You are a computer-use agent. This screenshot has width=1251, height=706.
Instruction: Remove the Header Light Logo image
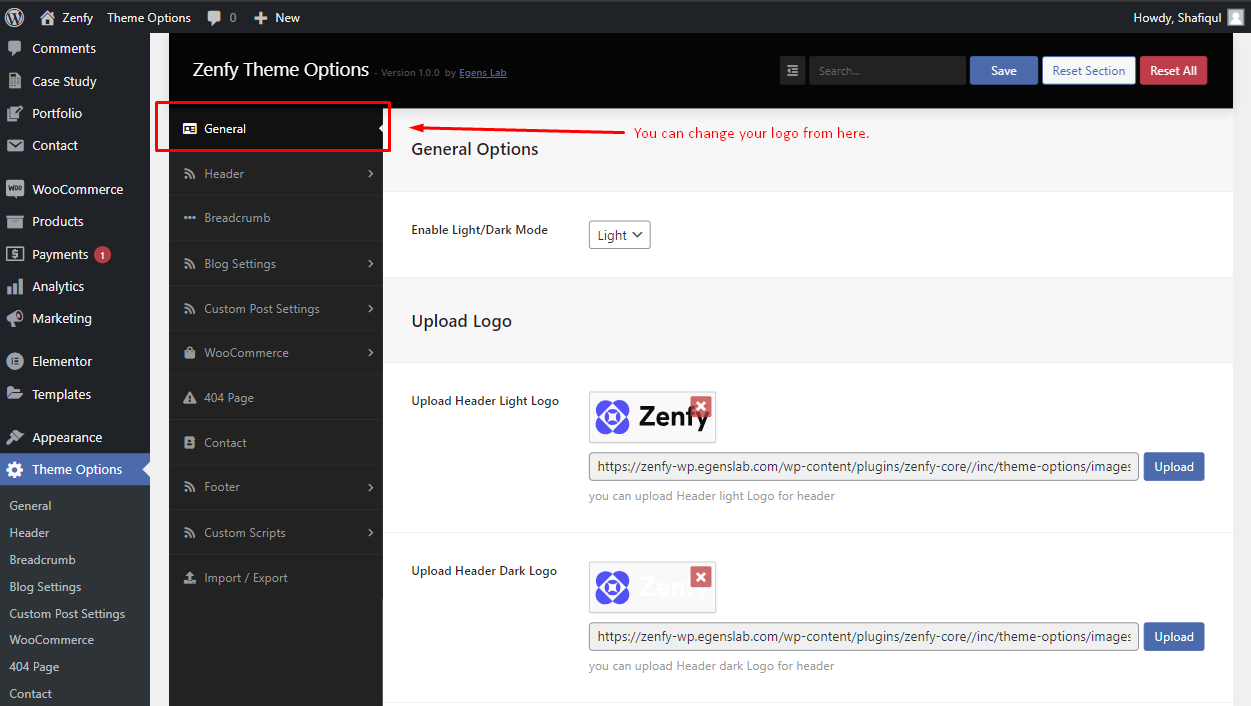coord(701,406)
